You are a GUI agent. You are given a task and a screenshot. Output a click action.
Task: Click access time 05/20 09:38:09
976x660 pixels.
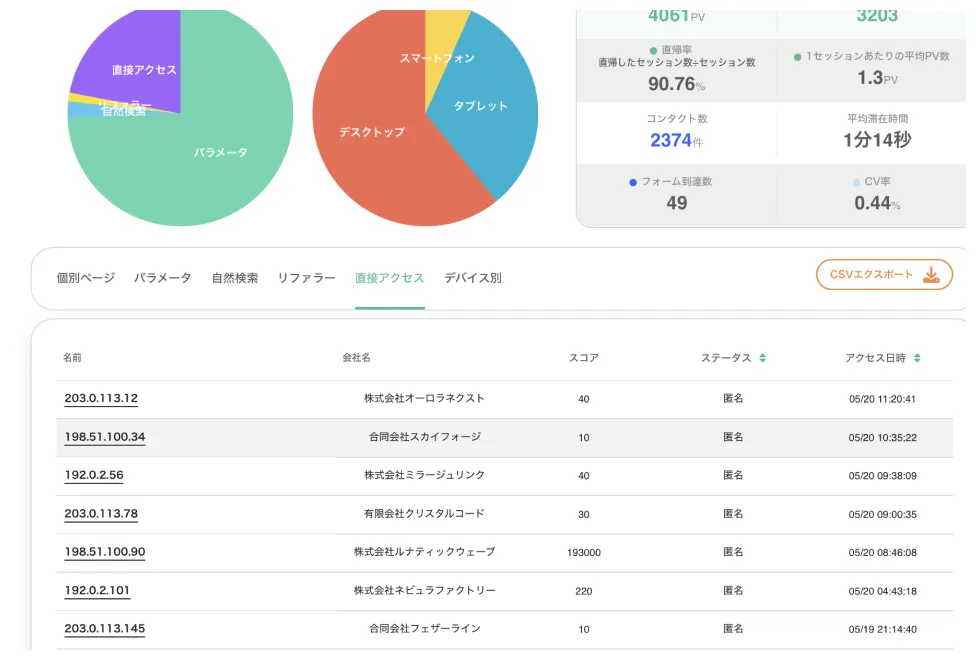click(x=883, y=476)
